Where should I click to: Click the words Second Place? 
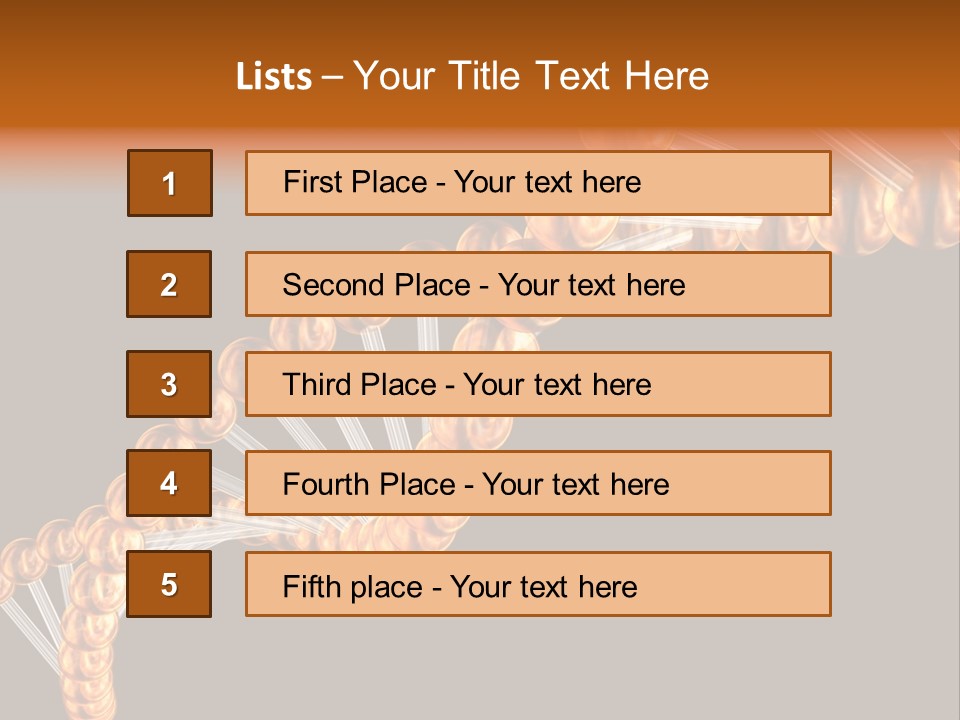[377, 285]
